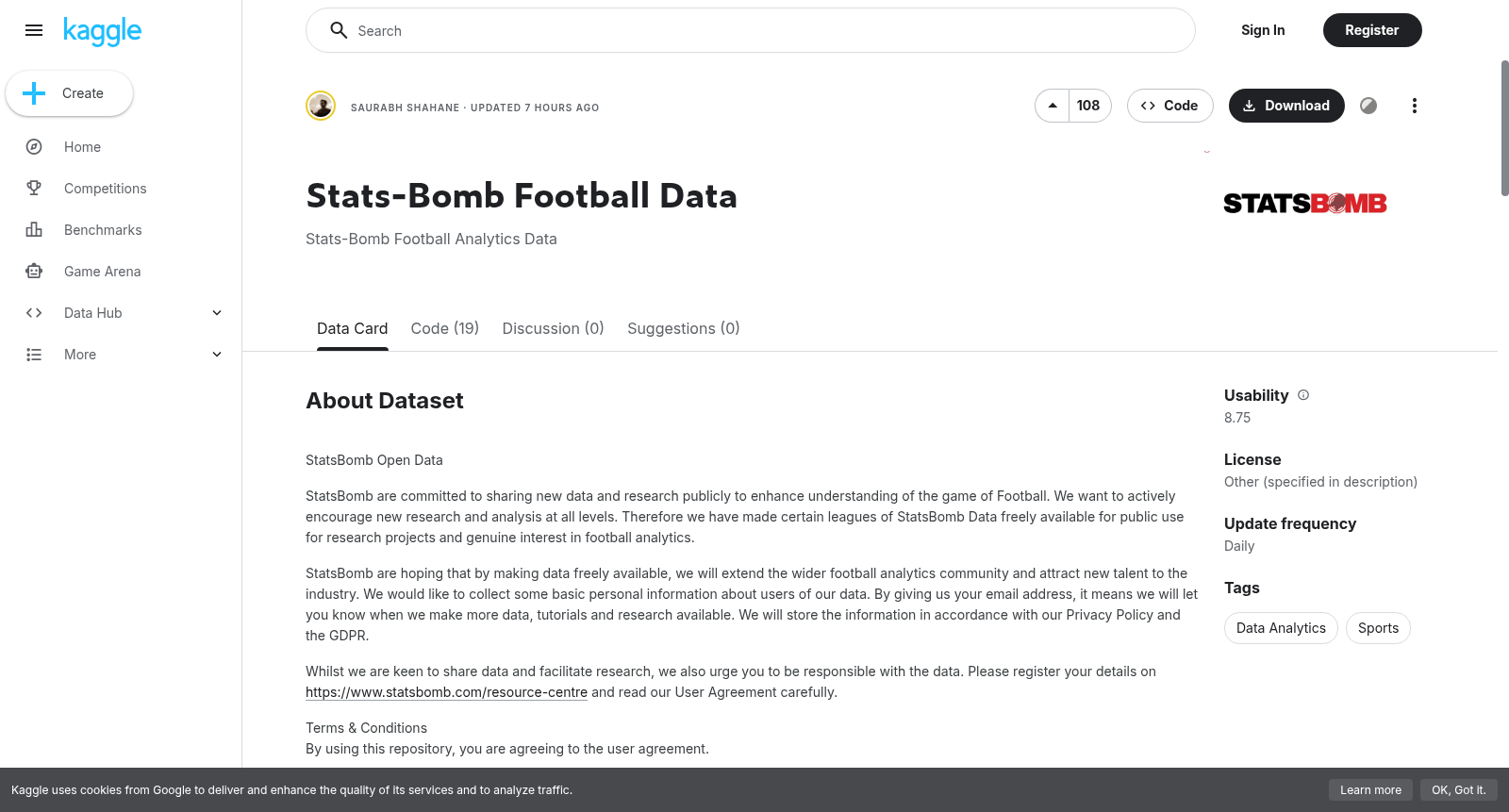Screen dimensions: 1509x812
Task: Click the usability info icon
Action: (1303, 395)
